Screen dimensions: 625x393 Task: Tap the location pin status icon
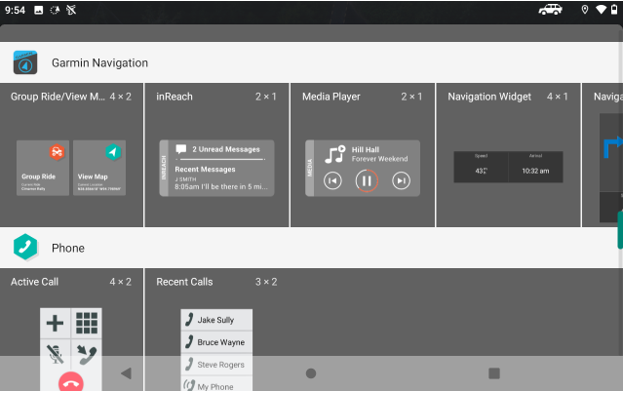pyautogui.click(x=585, y=10)
